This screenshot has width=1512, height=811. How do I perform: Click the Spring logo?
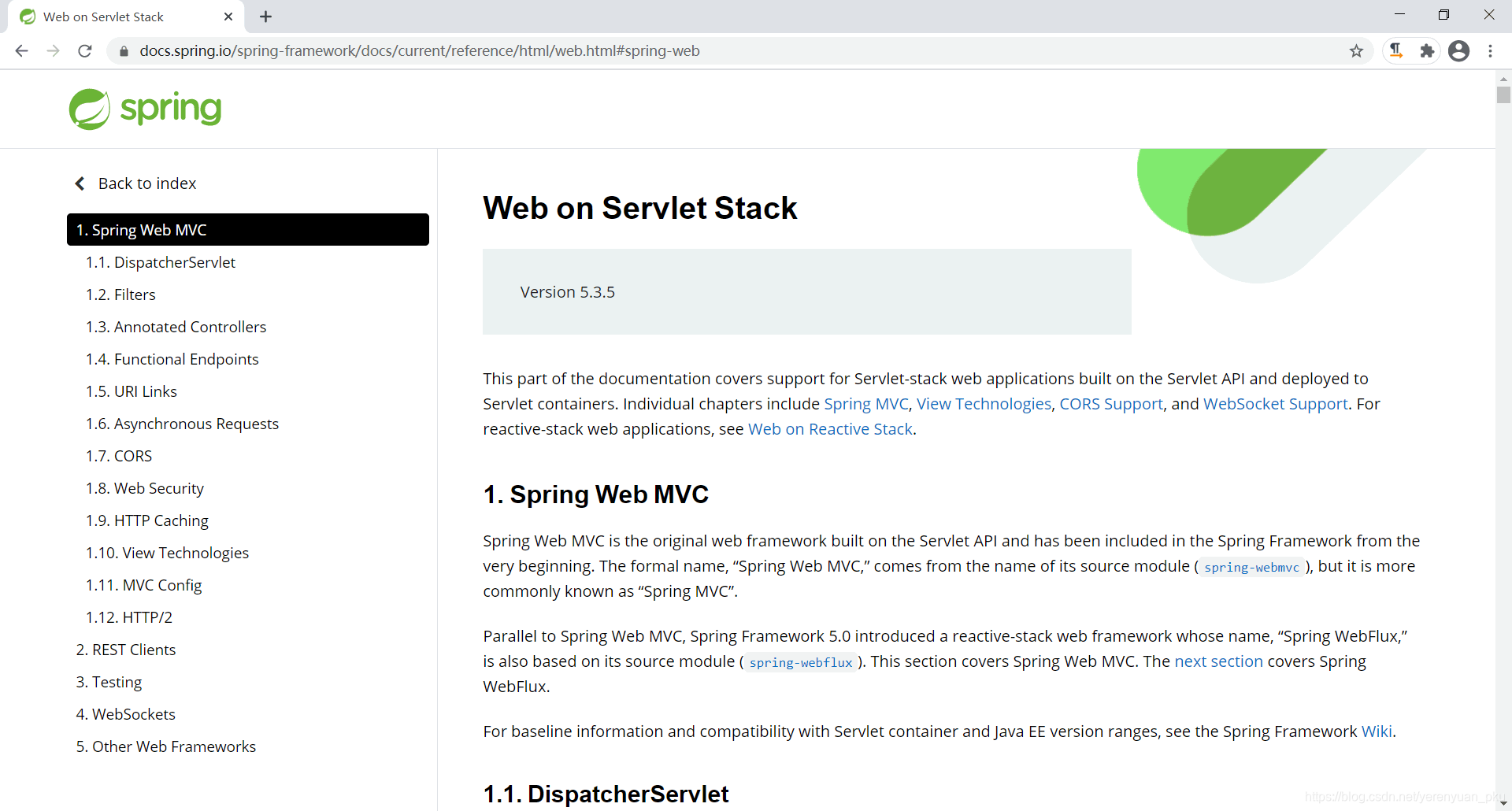tap(145, 109)
